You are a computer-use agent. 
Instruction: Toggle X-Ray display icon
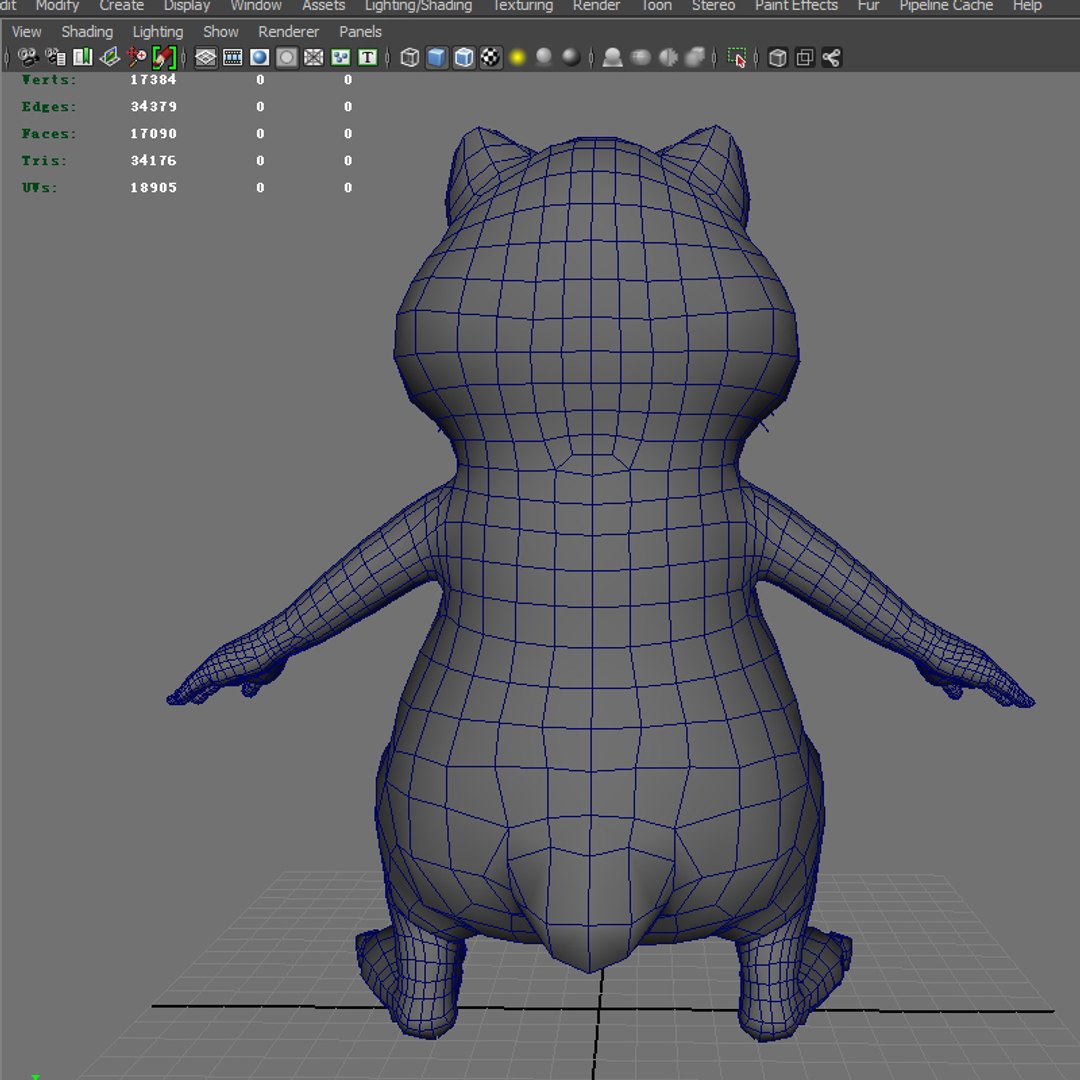coord(641,57)
